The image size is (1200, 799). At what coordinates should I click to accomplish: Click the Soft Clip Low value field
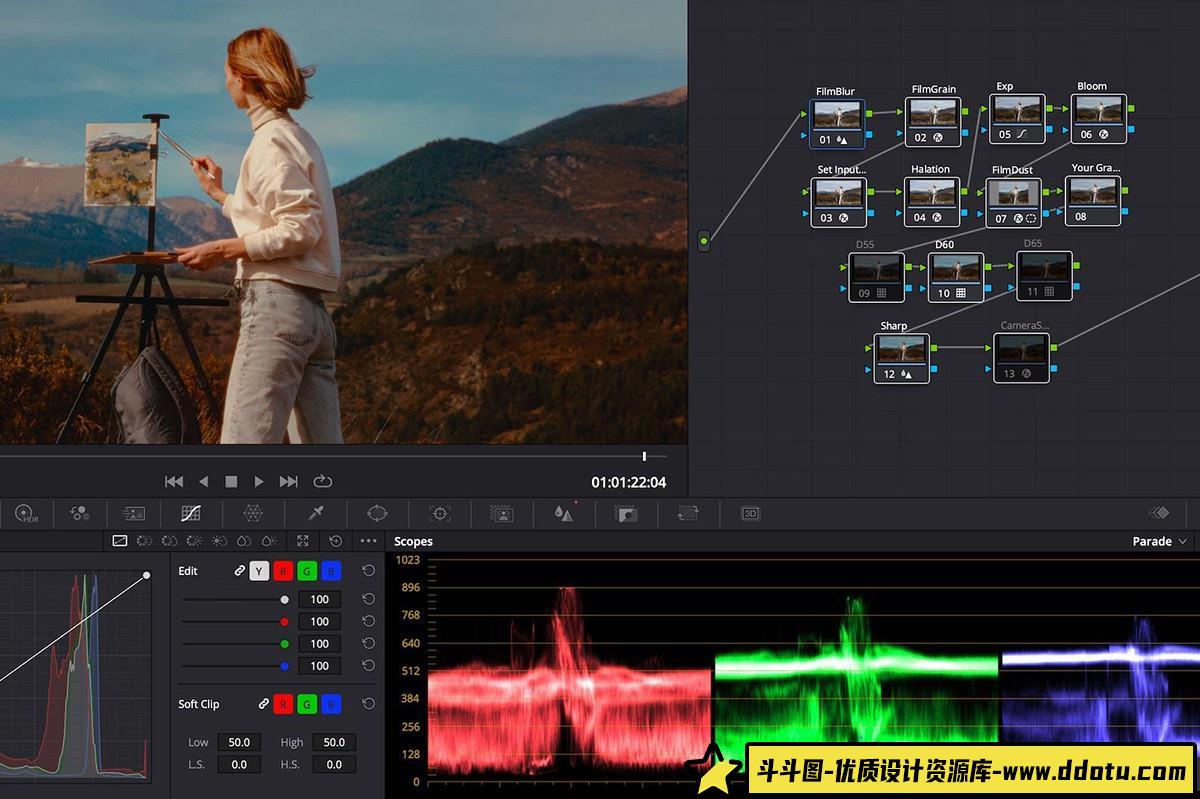238,742
